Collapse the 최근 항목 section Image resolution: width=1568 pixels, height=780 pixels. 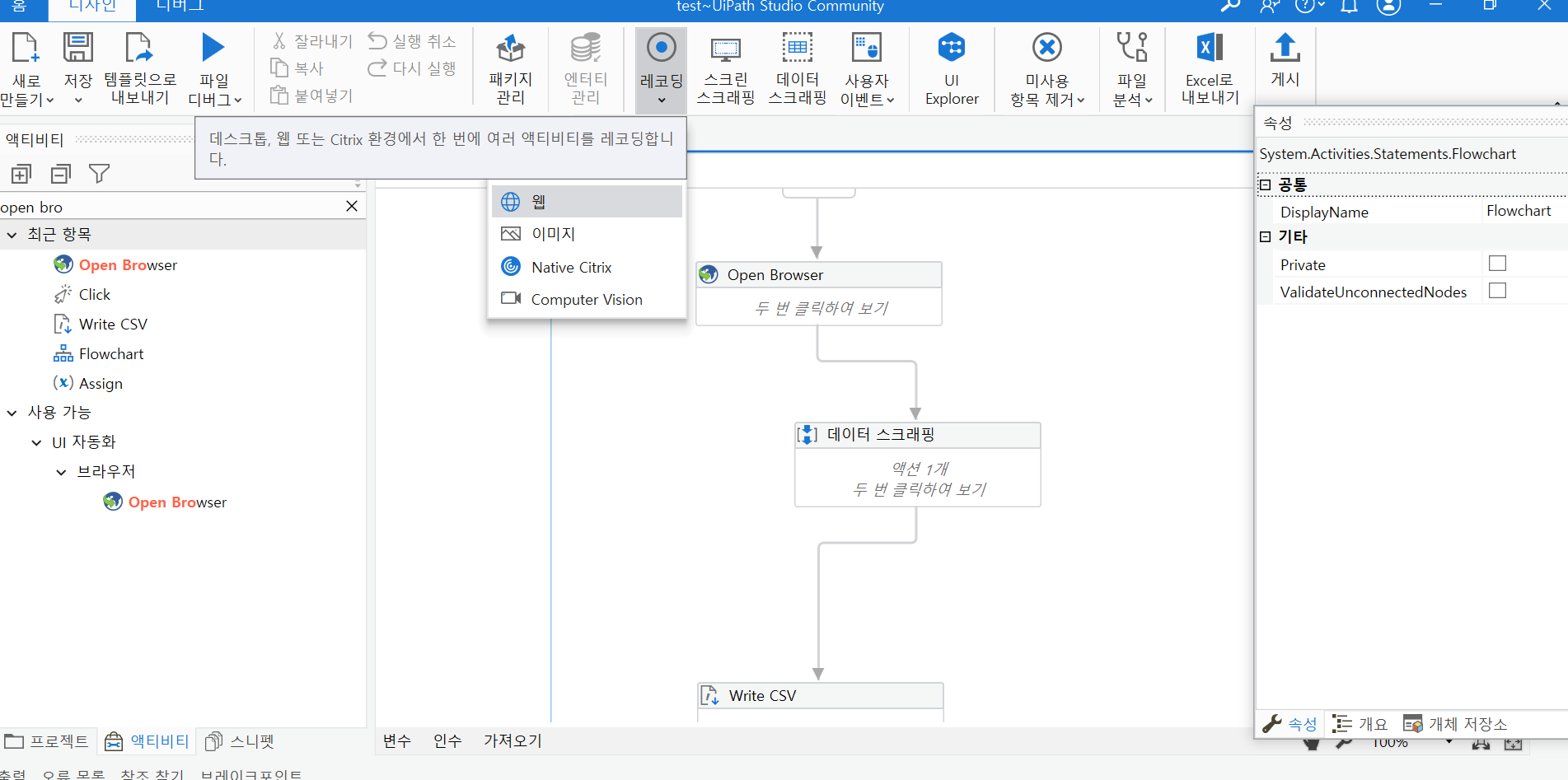point(12,235)
